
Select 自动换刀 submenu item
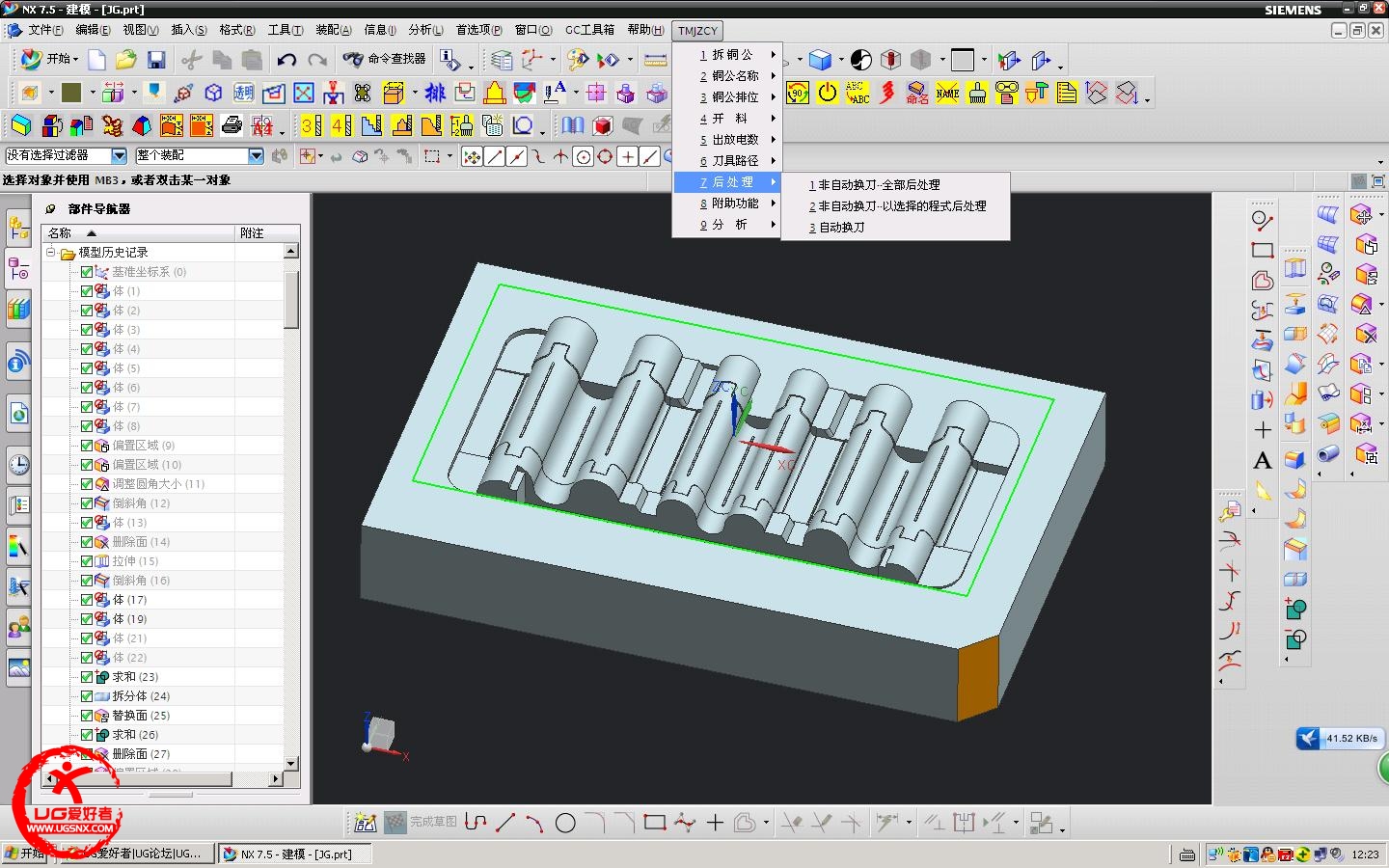tap(895, 227)
